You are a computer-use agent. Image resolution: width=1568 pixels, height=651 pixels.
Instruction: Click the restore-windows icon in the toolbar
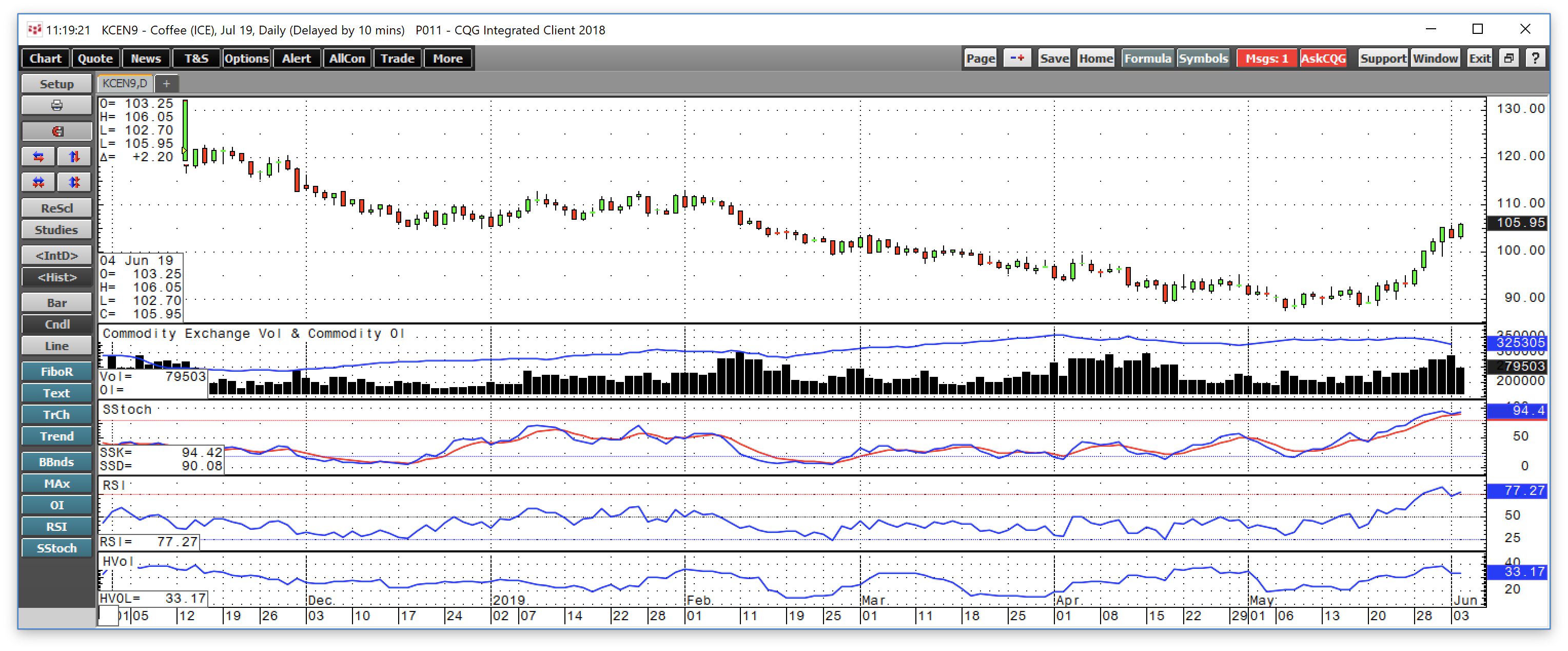[1508, 59]
